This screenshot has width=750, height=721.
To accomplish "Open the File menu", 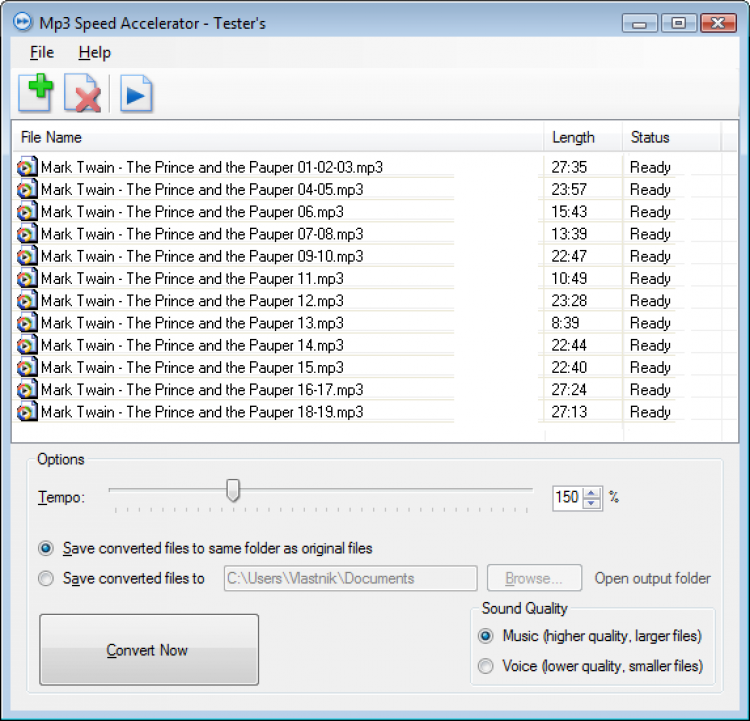I will pyautogui.click(x=42, y=52).
